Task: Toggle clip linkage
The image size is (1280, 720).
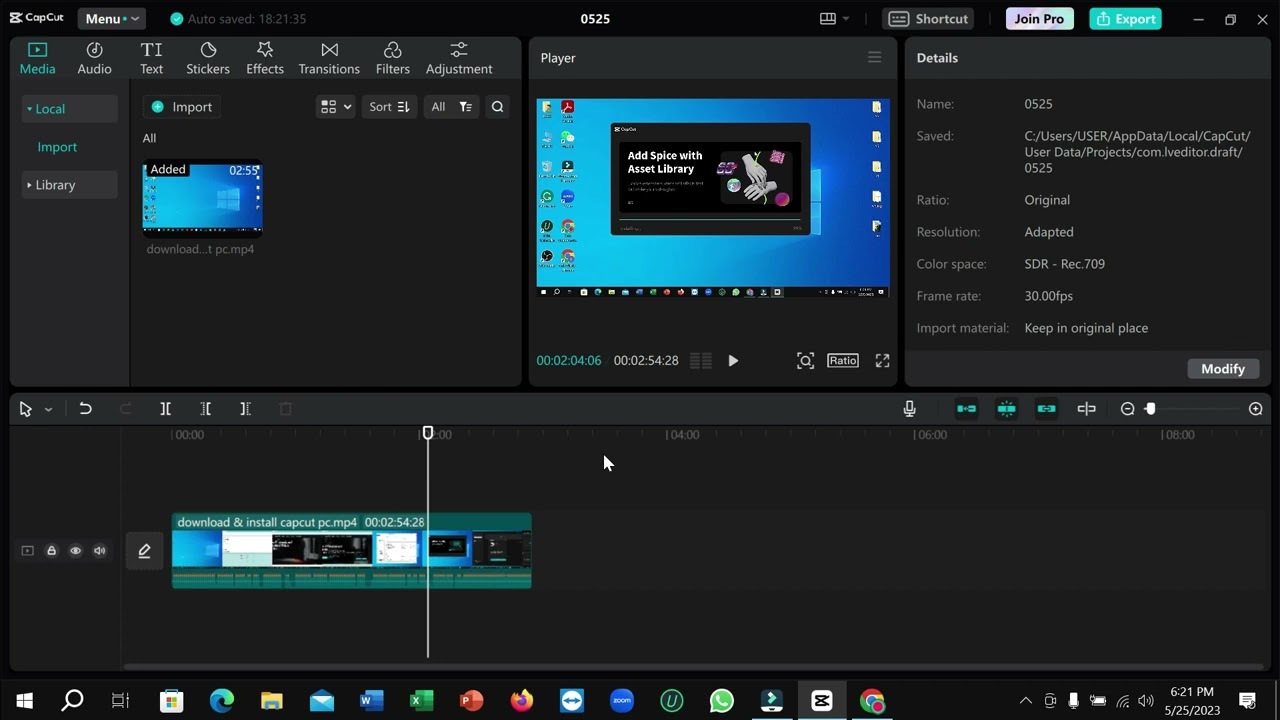Action: click(x=1046, y=409)
